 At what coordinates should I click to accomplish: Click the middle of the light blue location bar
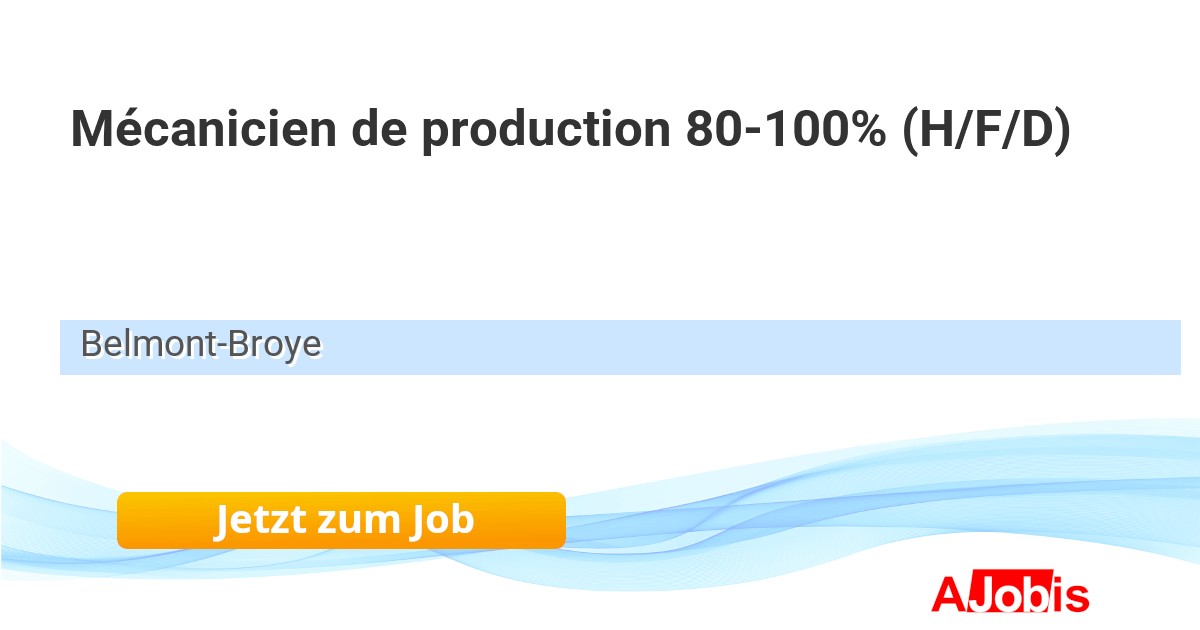pos(620,347)
